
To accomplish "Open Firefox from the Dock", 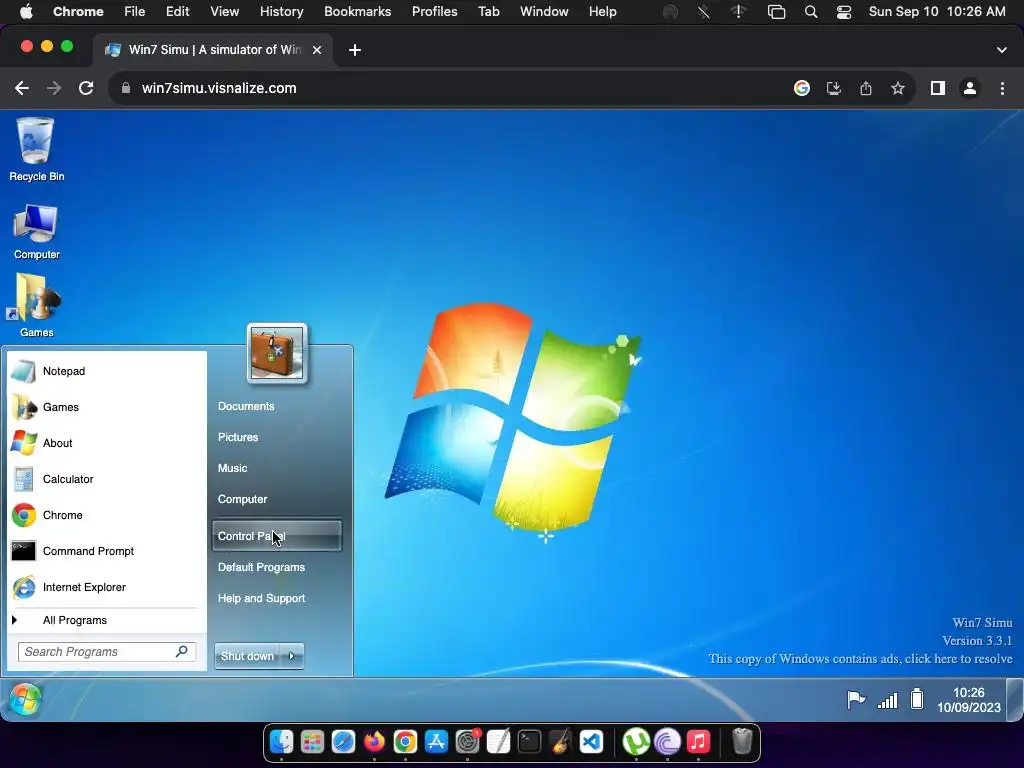I will pyautogui.click(x=374, y=742).
